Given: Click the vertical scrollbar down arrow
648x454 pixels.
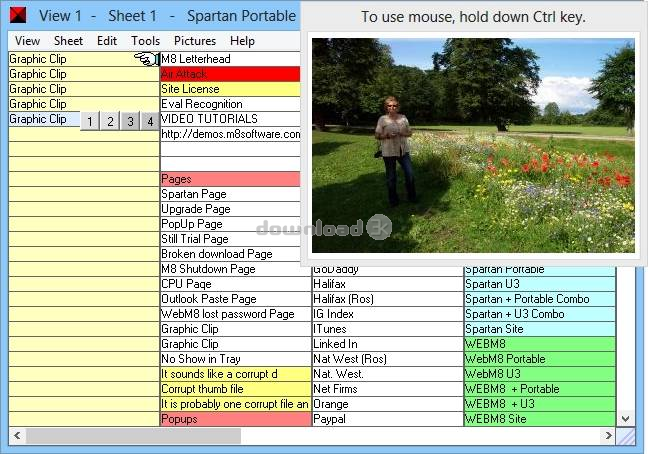Looking at the screenshot, I should [626, 418].
